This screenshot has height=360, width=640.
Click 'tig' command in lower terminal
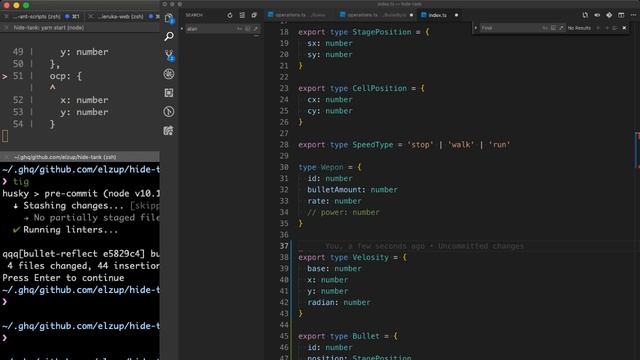[21, 182]
